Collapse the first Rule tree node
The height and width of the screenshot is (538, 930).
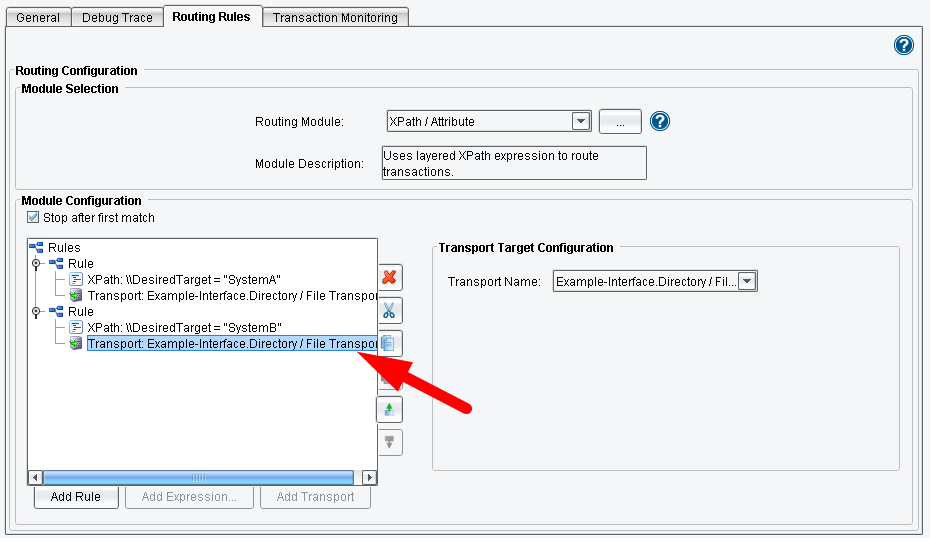(37, 264)
